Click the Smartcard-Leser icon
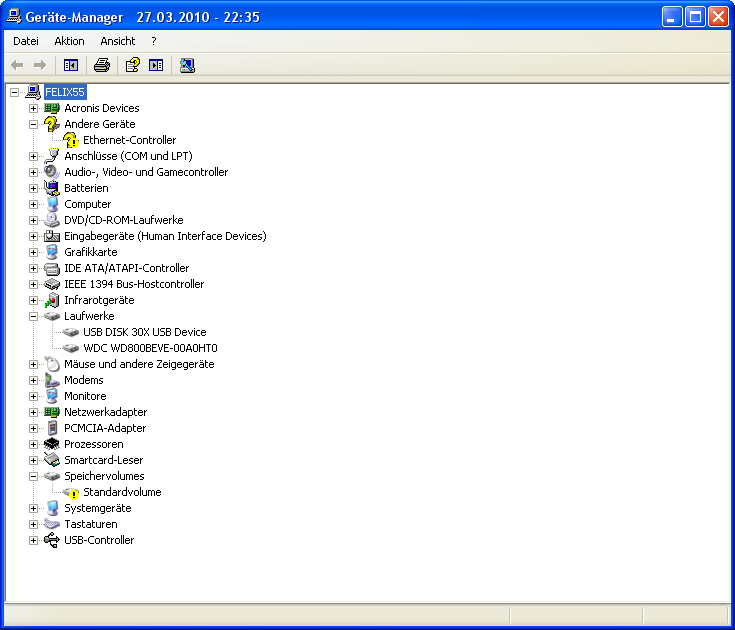The width and height of the screenshot is (735, 630). coord(52,460)
